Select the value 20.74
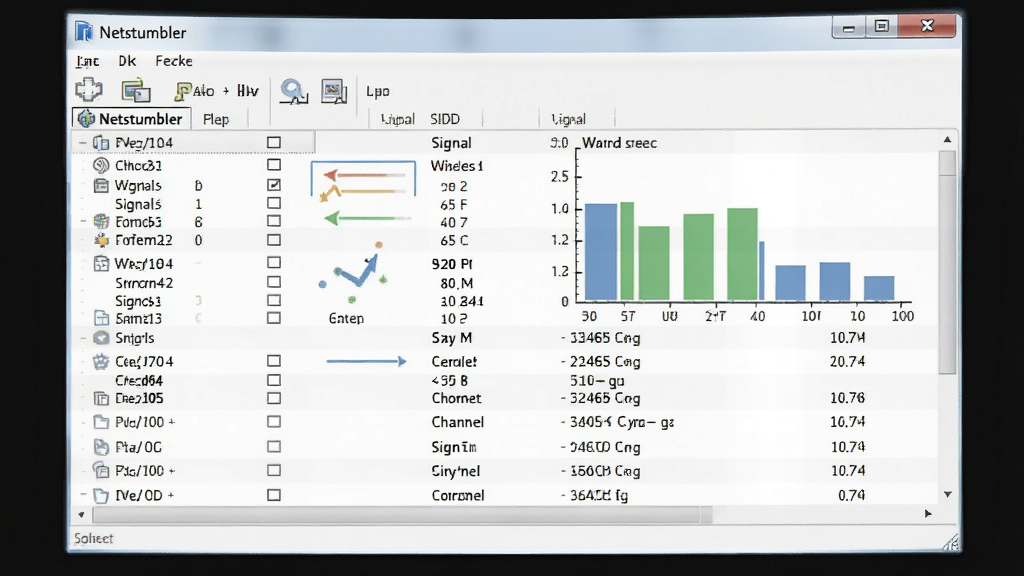The image size is (1024, 576). pos(847,361)
